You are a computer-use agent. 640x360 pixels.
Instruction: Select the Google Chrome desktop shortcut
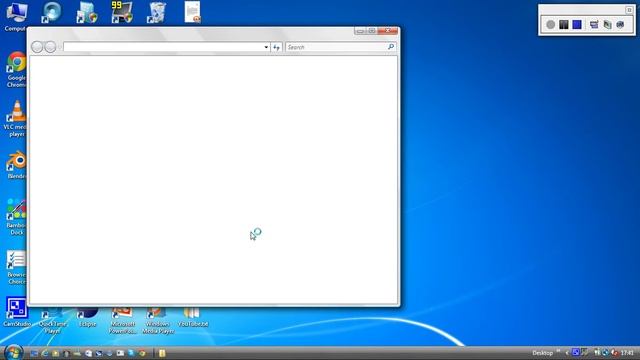pyautogui.click(x=16, y=69)
